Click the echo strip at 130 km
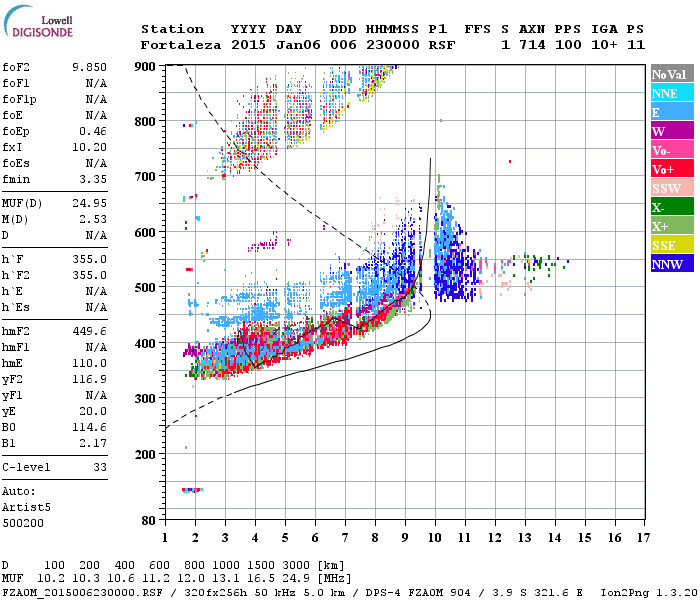The height and width of the screenshot is (600, 700). (x=192, y=490)
